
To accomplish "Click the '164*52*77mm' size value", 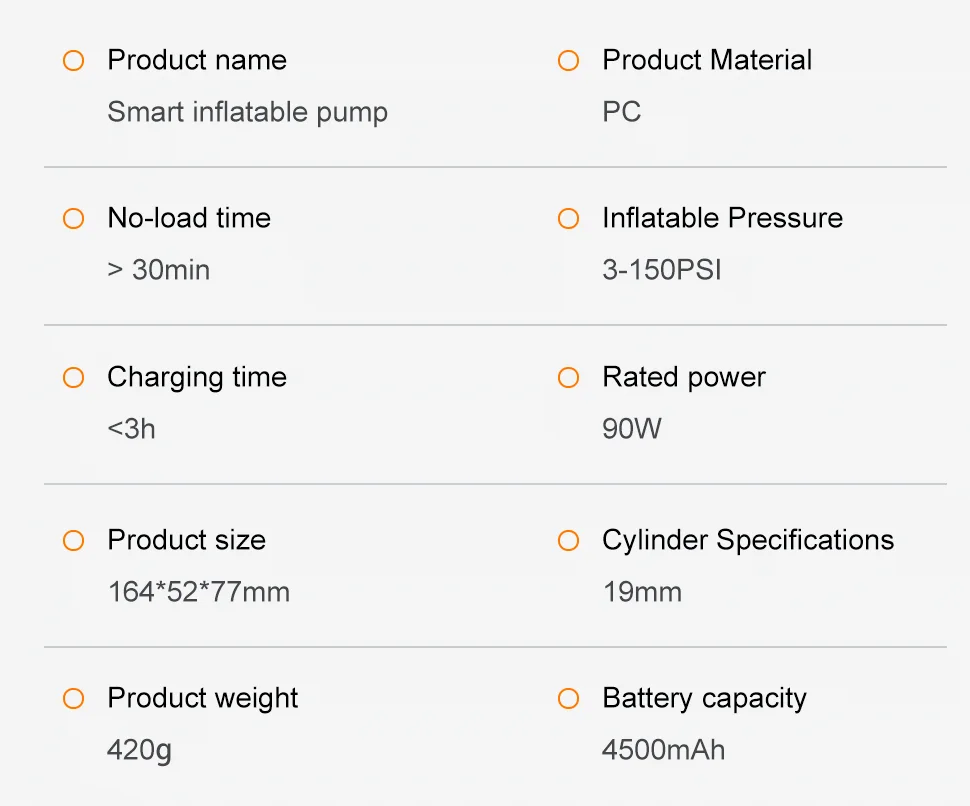I will (198, 592).
